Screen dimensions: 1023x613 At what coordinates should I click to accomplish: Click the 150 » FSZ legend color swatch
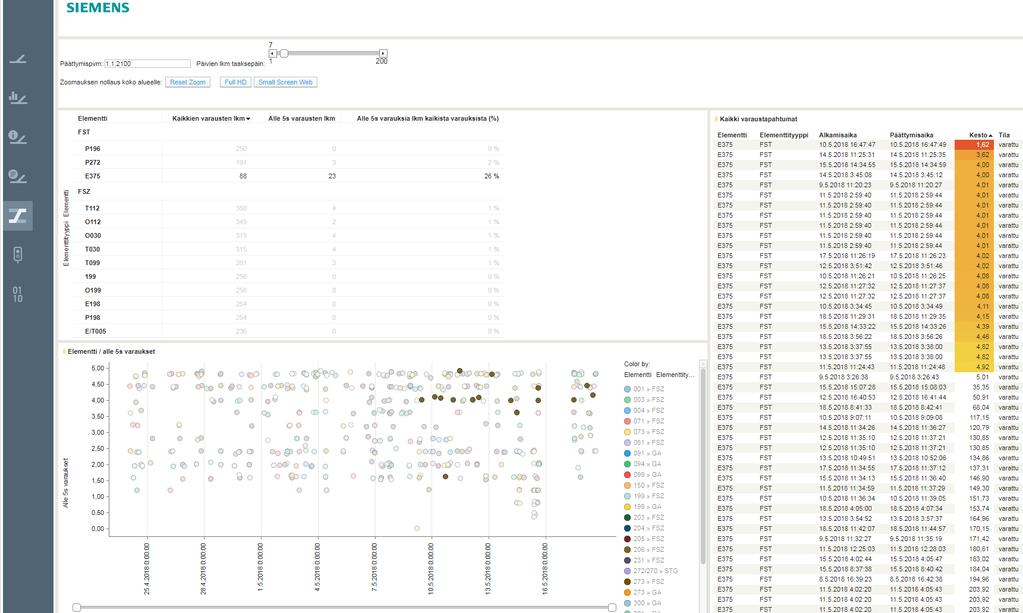click(628, 485)
